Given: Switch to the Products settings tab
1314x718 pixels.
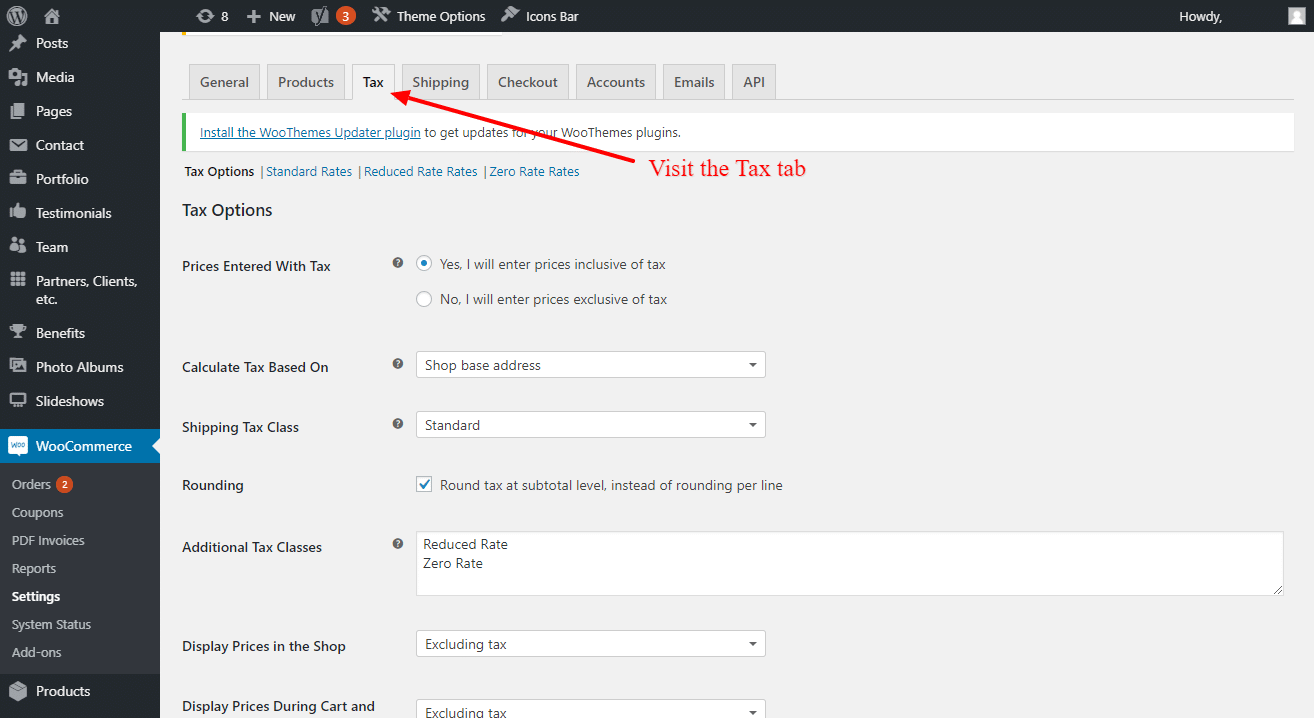Looking at the screenshot, I should (306, 82).
